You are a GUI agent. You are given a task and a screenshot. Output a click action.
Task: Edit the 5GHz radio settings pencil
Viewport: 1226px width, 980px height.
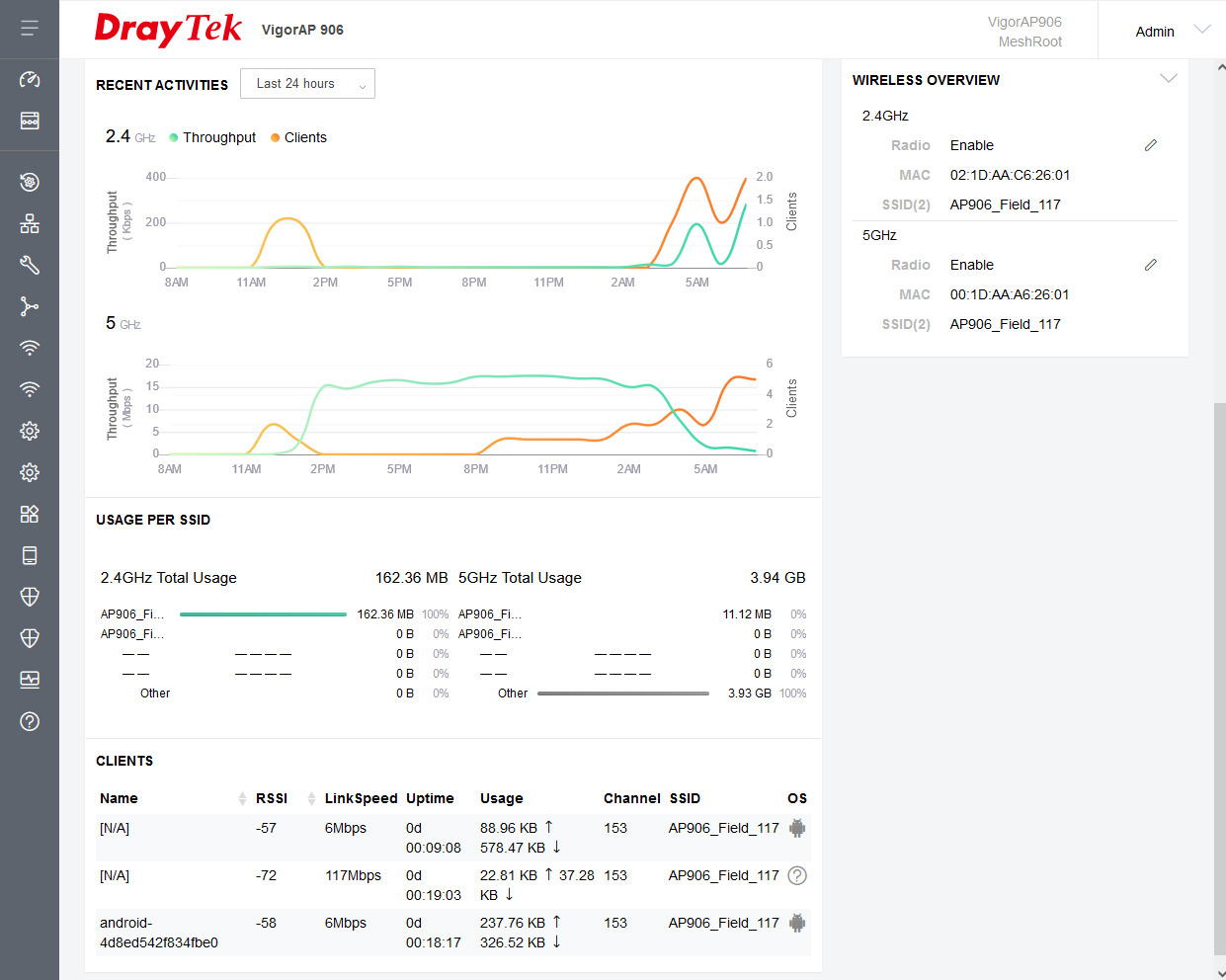pos(1150,265)
